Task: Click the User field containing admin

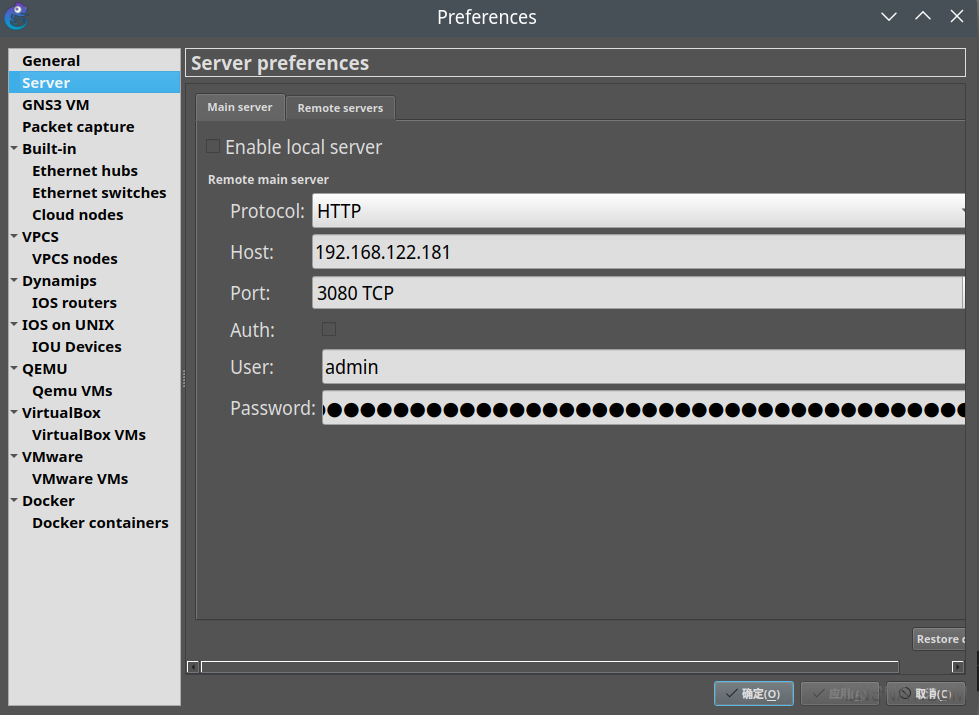Action: (x=644, y=367)
